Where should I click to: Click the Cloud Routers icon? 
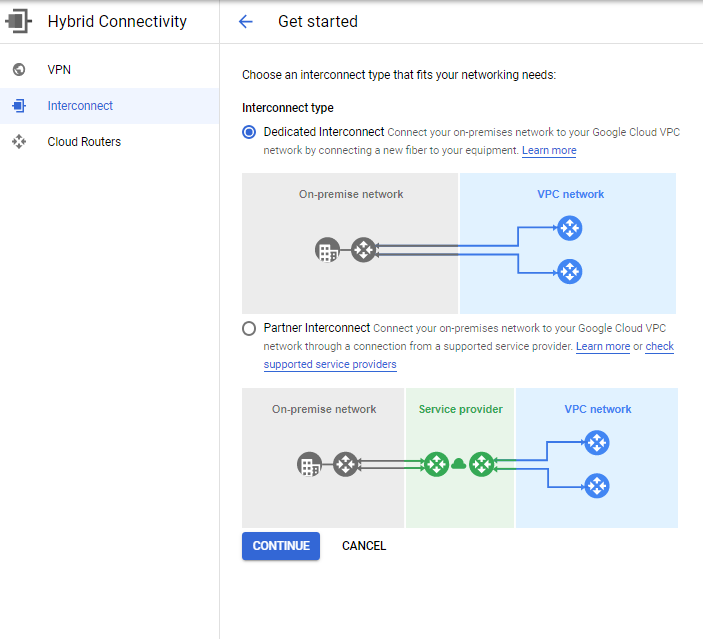pos(18,142)
